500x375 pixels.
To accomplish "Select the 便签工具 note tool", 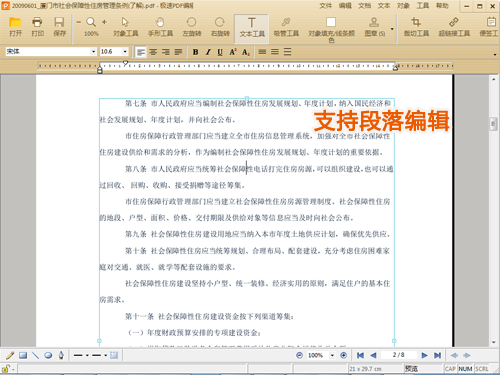I will (489, 26).
